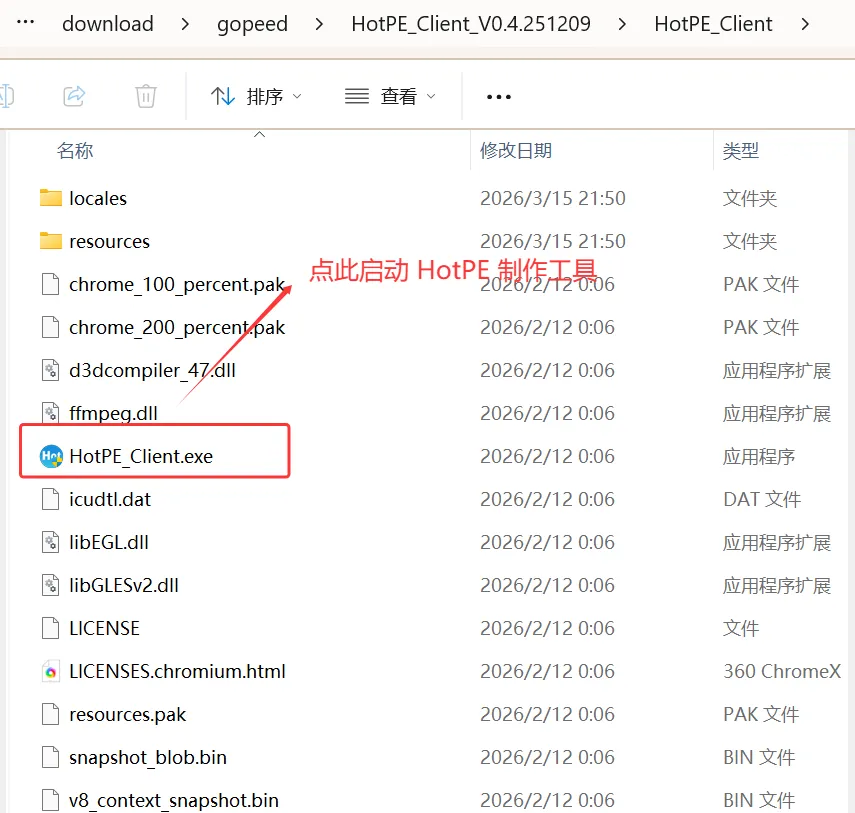This screenshot has width=855, height=813.
Task: Expand chevron after the download breadcrumb
Action: click(x=185, y=24)
